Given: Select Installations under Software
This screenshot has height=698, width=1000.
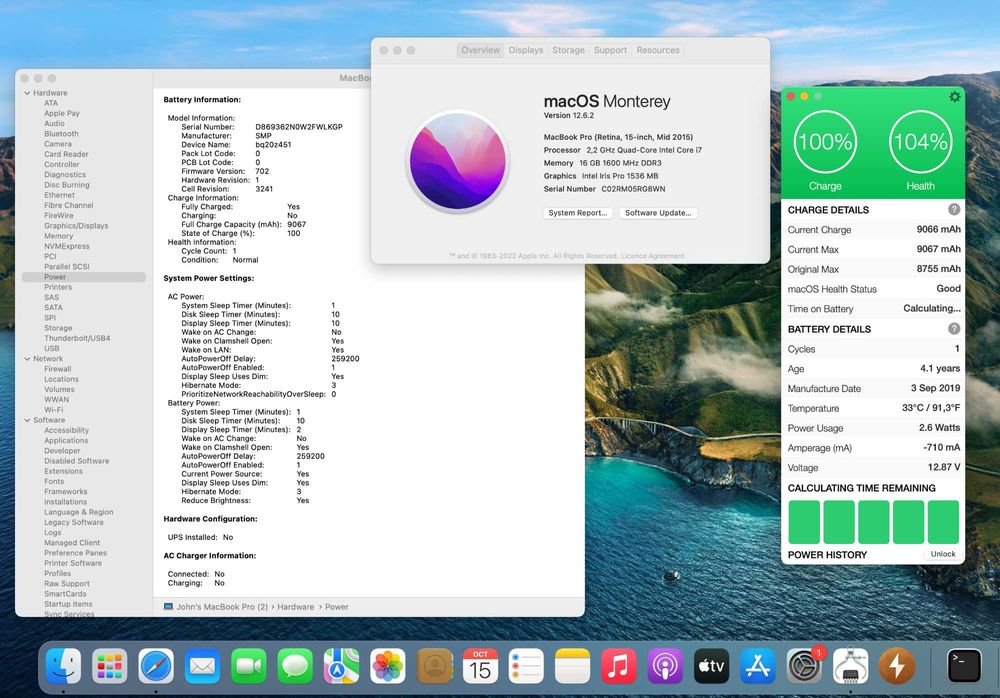Looking at the screenshot, I should 66,501.
